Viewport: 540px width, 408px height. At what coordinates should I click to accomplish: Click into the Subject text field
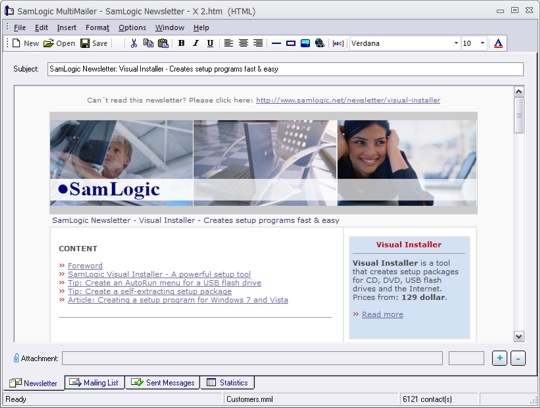pyautogui.click(x=285, y=69)
